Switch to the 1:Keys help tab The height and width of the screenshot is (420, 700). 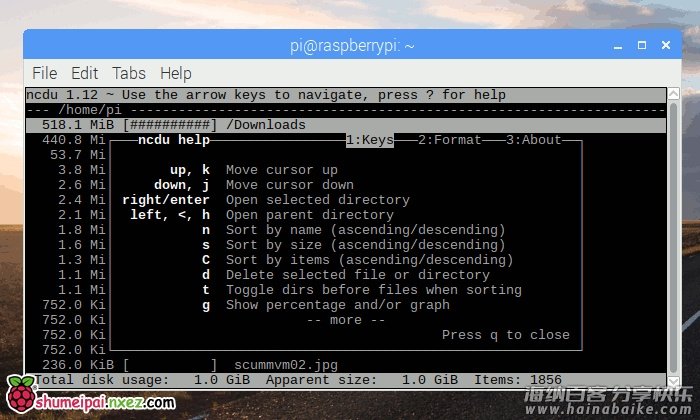(x=369, y=140)
